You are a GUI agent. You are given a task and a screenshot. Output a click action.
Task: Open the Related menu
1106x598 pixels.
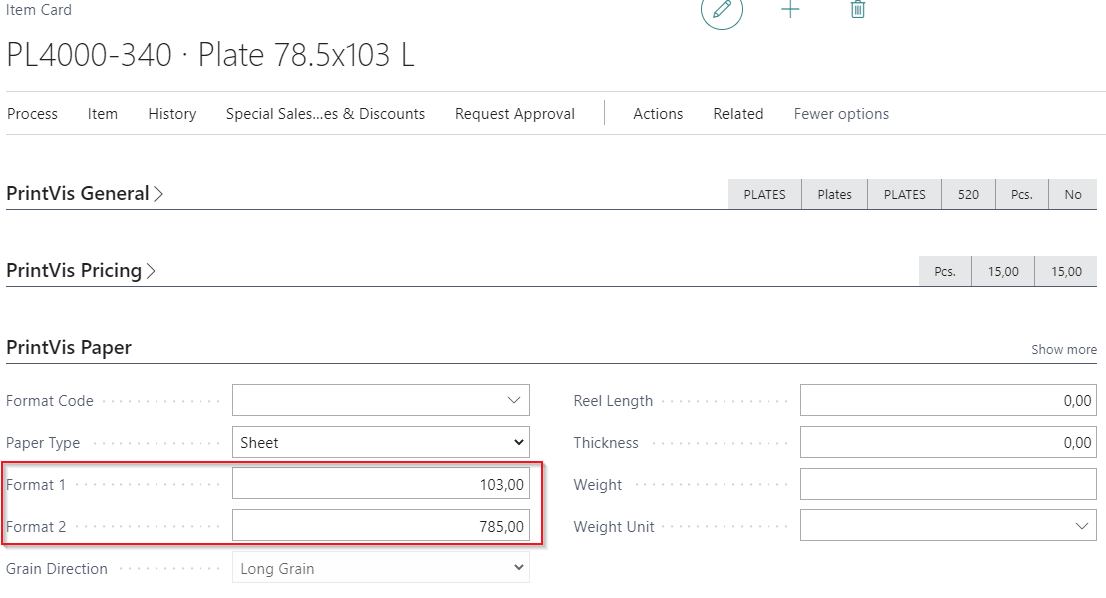[738, 114]
